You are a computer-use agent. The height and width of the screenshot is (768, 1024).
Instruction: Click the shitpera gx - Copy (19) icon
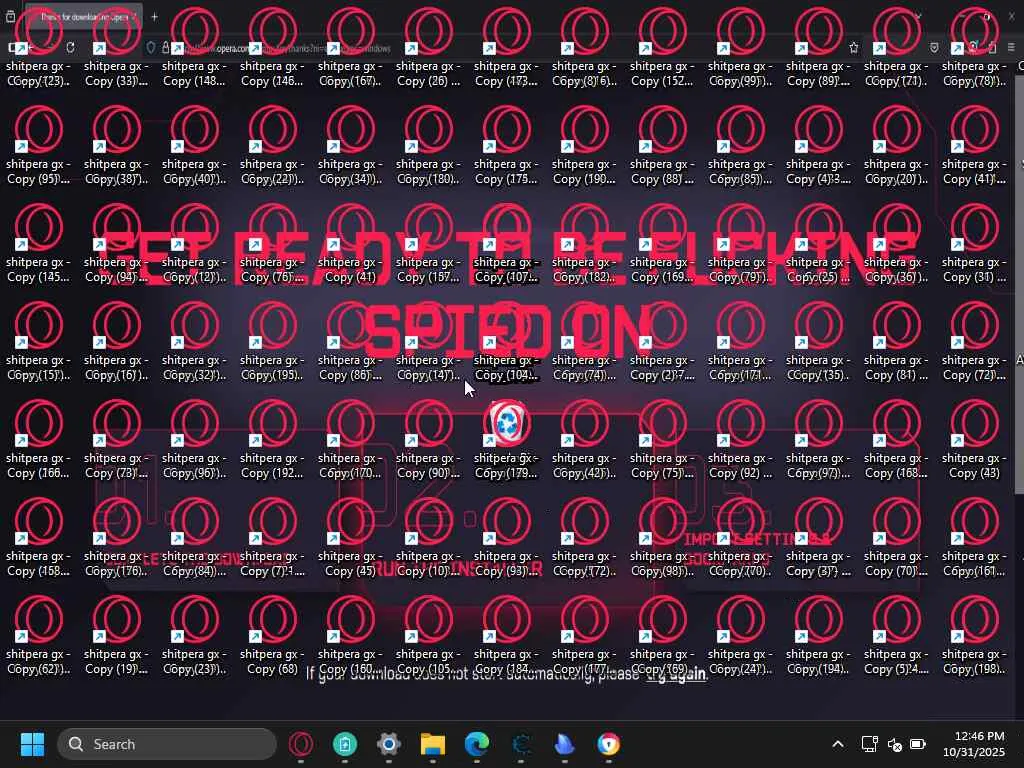coord(116,635)
